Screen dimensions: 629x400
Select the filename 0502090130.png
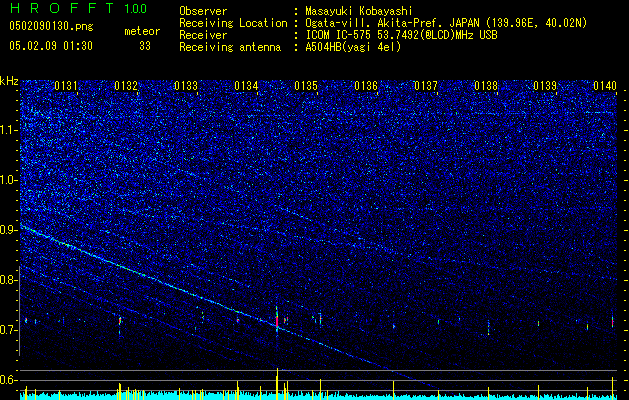[51, 26]
